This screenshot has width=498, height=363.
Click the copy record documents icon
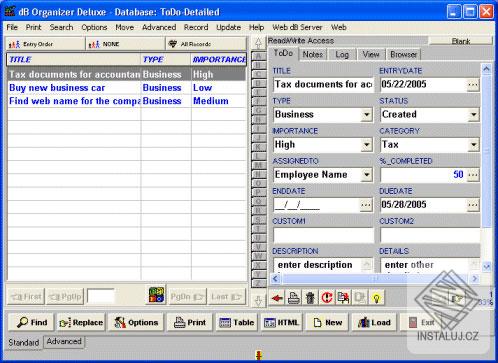(x=343, y=297)
